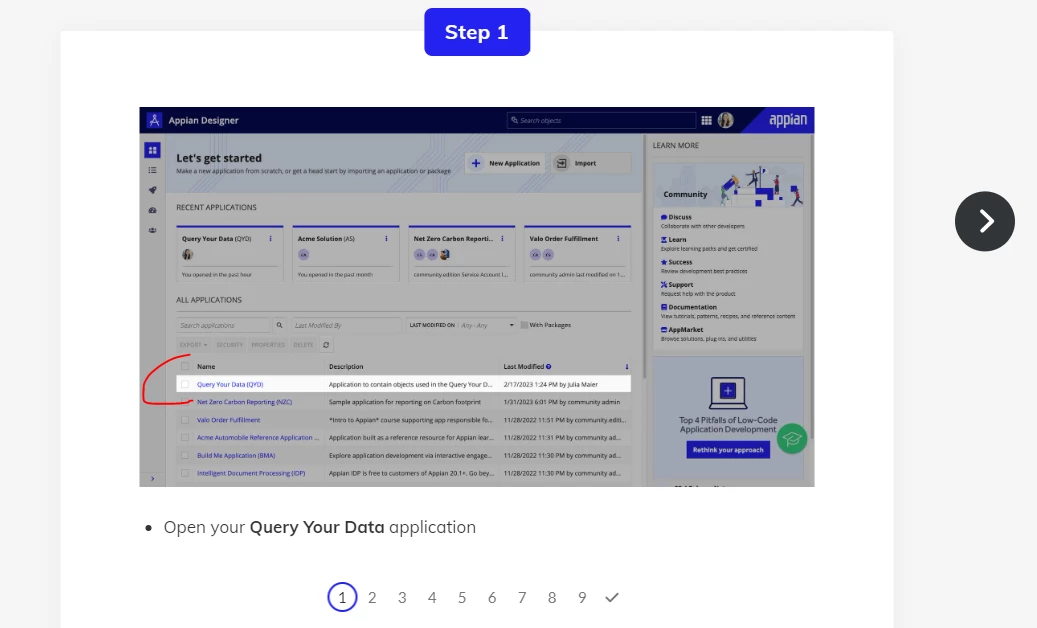
Task: Click the completion checkmark after step 9
Action: point(612,598)
